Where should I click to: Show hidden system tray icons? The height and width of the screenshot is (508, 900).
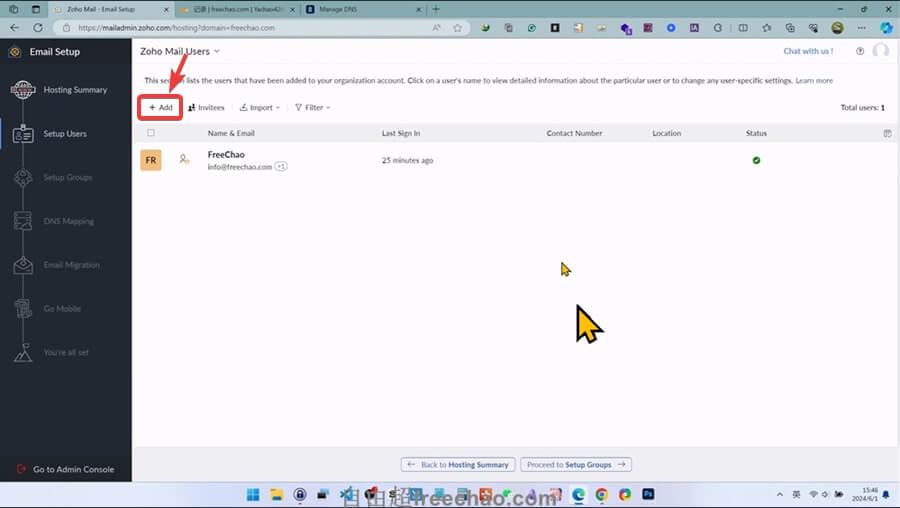tap(779, 494)
